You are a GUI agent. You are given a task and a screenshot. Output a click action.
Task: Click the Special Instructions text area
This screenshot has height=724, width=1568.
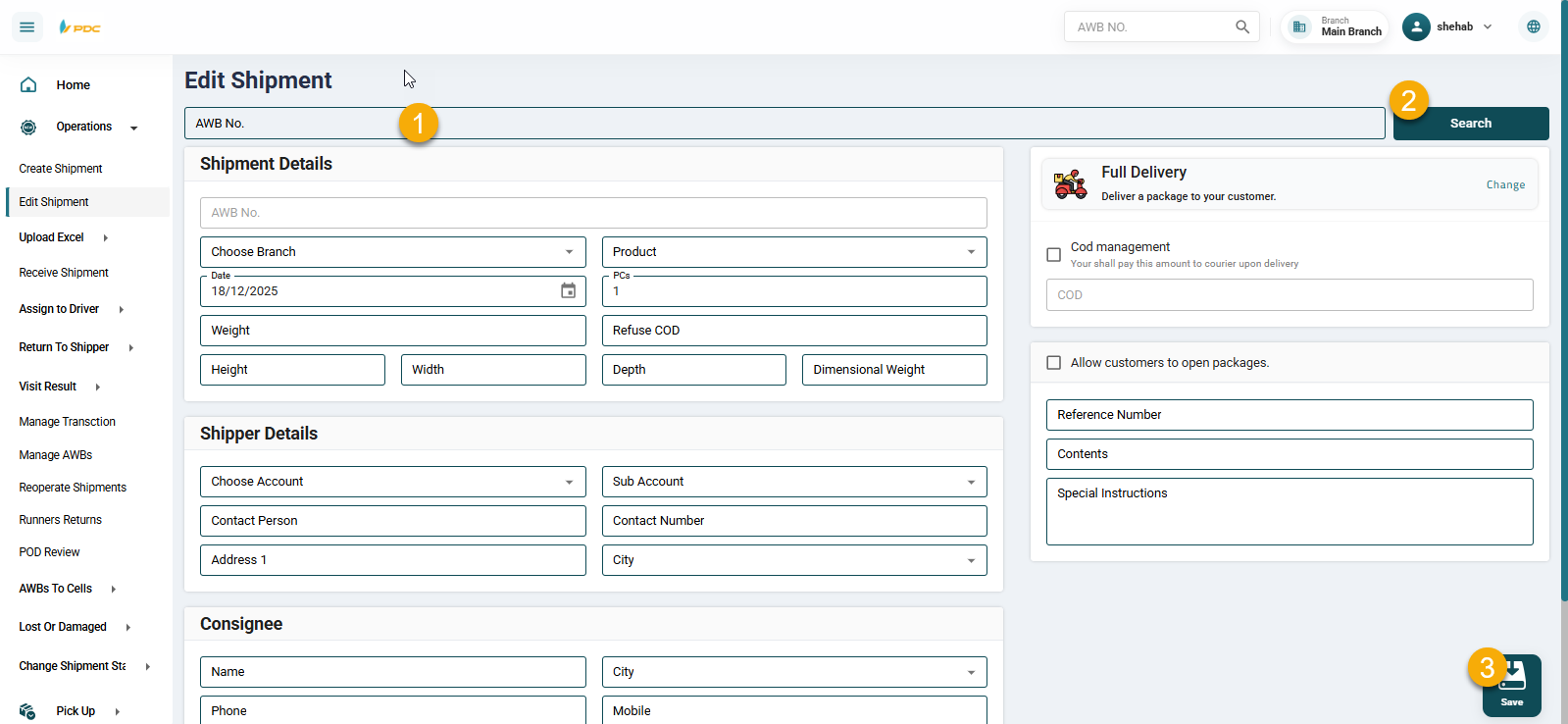(x=1290, y=511)
